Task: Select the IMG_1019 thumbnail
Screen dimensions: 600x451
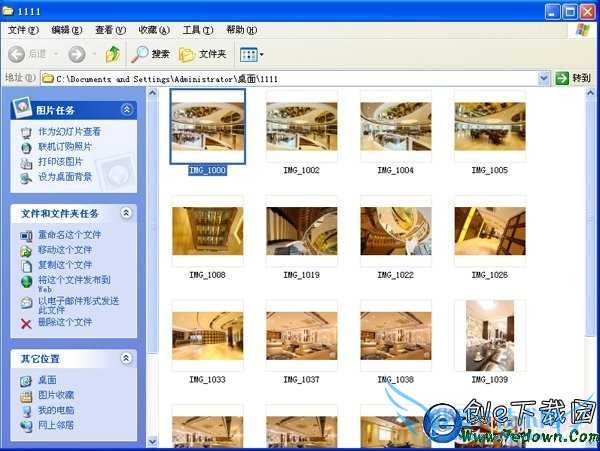Action: (302, 231)
